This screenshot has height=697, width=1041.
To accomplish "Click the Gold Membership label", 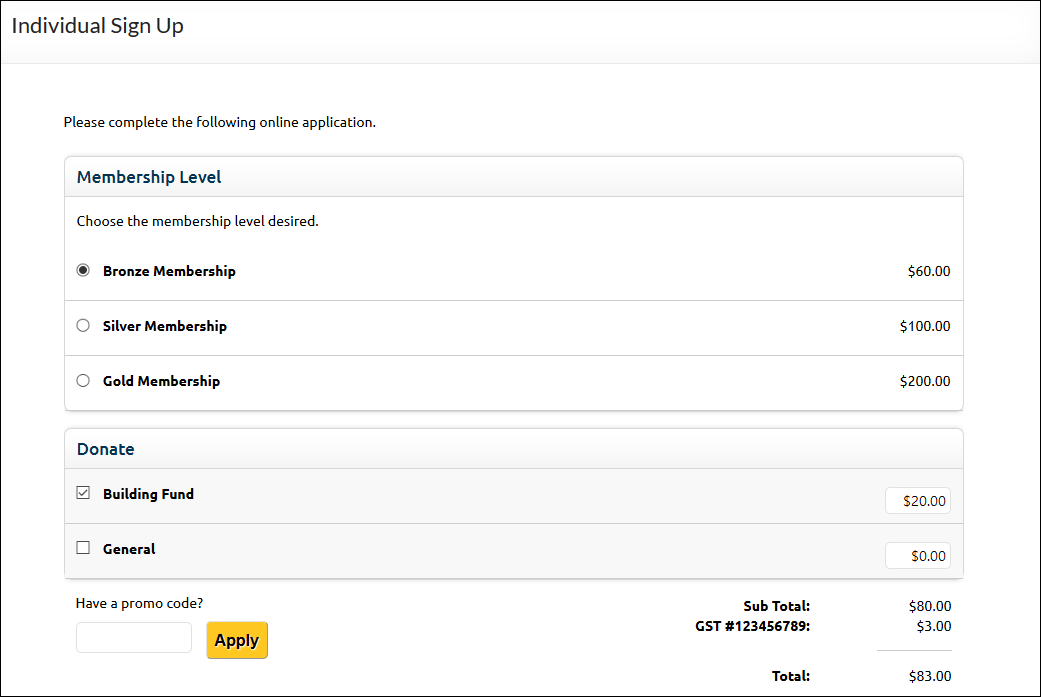I will click(x=161, y=381).
